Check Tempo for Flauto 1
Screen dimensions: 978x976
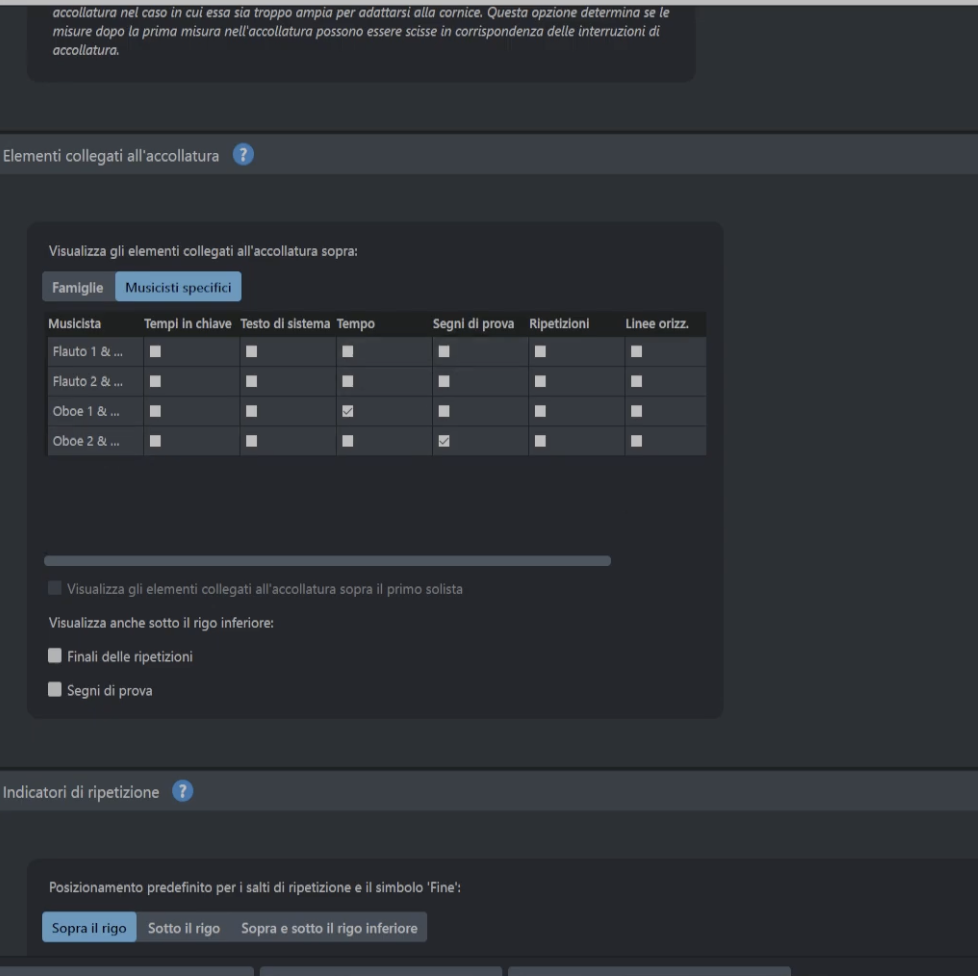[x=347, y=351]
